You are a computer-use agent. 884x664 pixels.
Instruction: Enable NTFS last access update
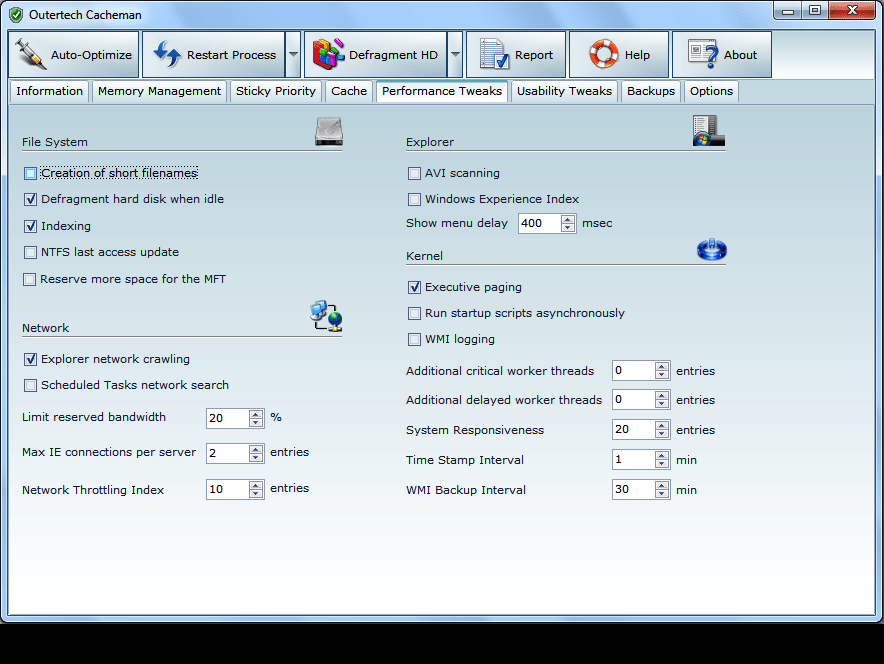coord(30,252)
